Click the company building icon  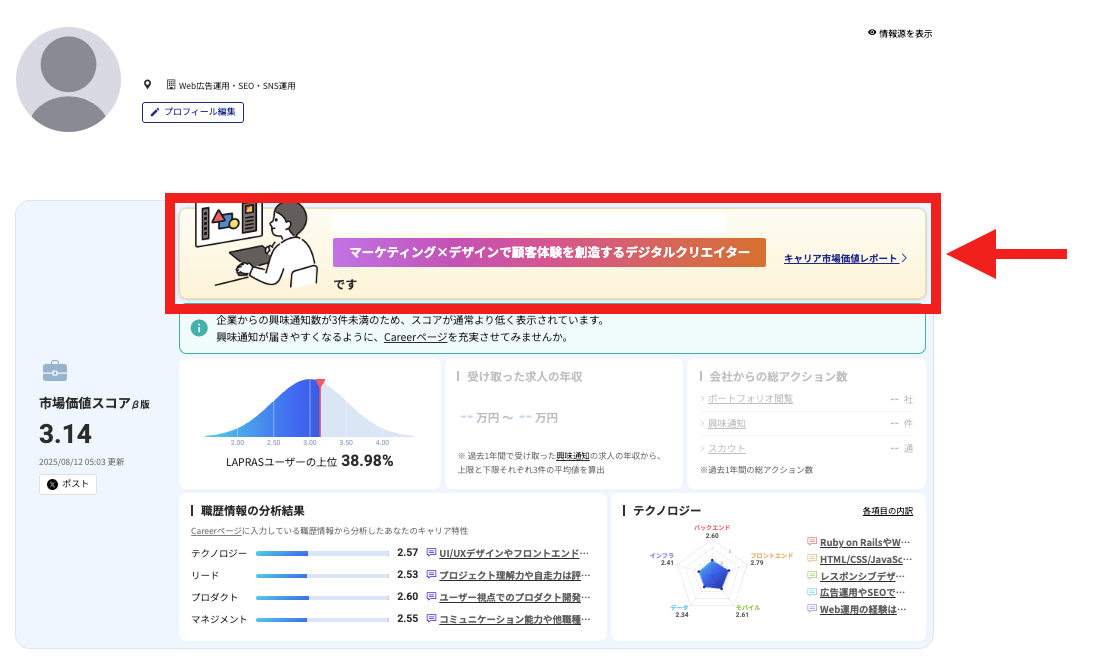point(171,85)
